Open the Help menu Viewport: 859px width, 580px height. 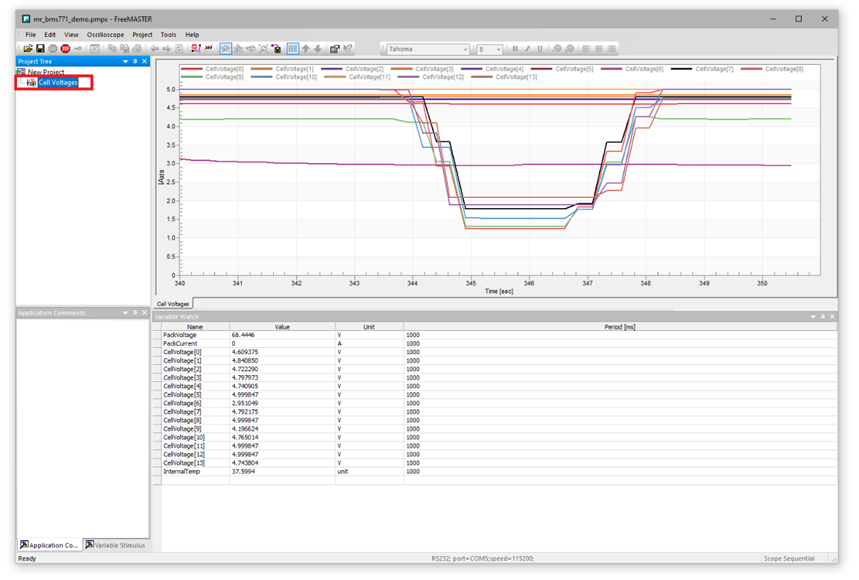[192, 35]
